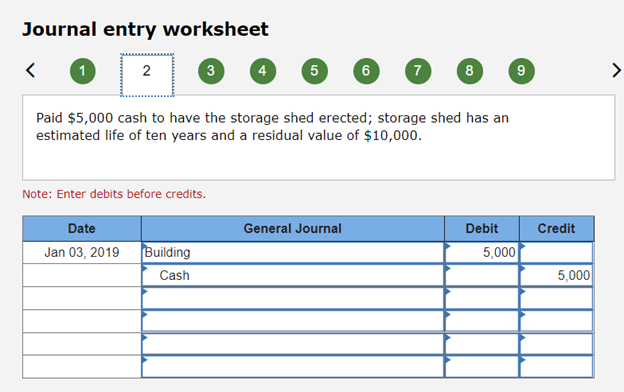624x392 pixels.
Task: Open the Building account dropdown cell
Action: pos(292,252)
